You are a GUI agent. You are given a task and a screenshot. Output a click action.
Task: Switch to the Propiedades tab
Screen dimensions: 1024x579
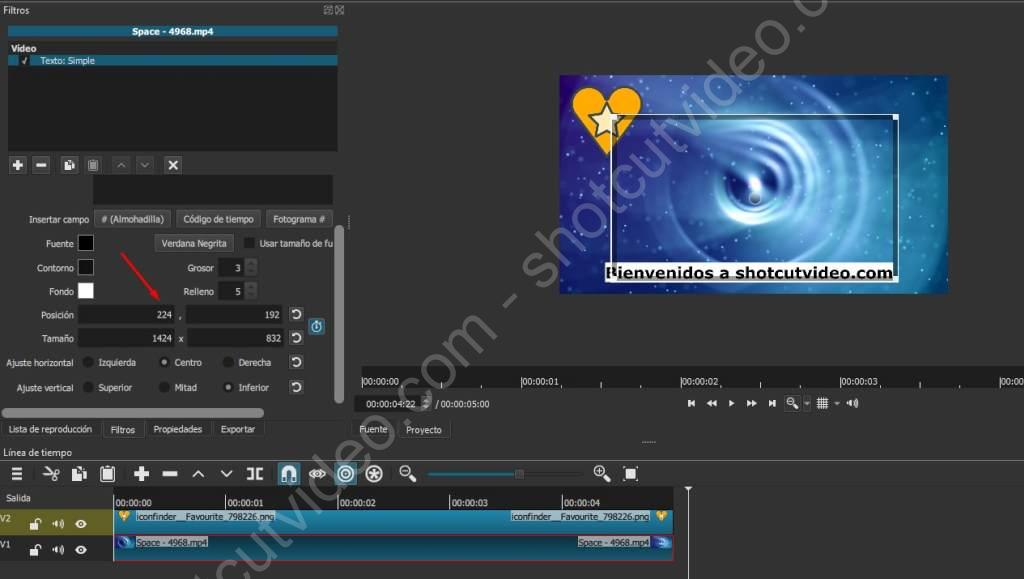177,429
